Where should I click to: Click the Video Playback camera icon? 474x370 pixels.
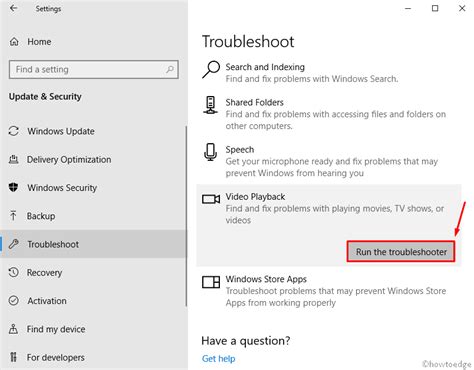pos(211,199)
